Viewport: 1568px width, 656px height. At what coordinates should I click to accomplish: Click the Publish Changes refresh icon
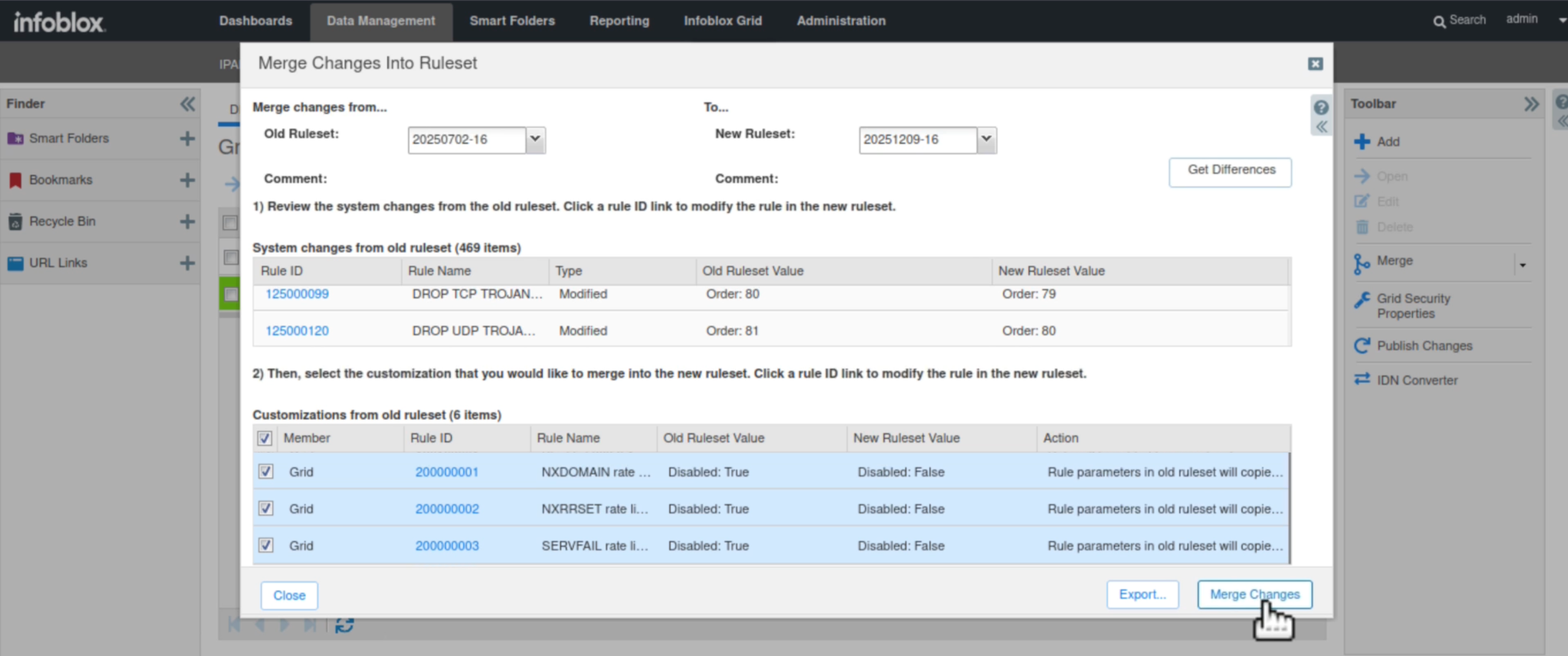1362,346
